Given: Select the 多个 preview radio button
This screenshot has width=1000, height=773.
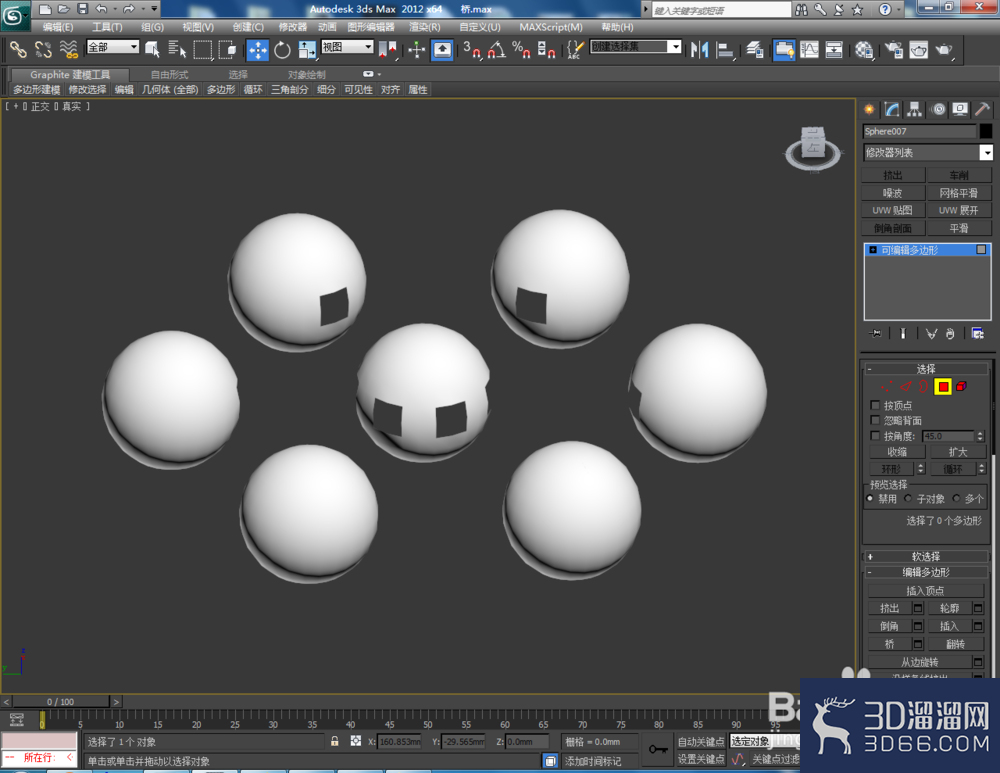Looking at the screenshot, I should coord(956,498).
